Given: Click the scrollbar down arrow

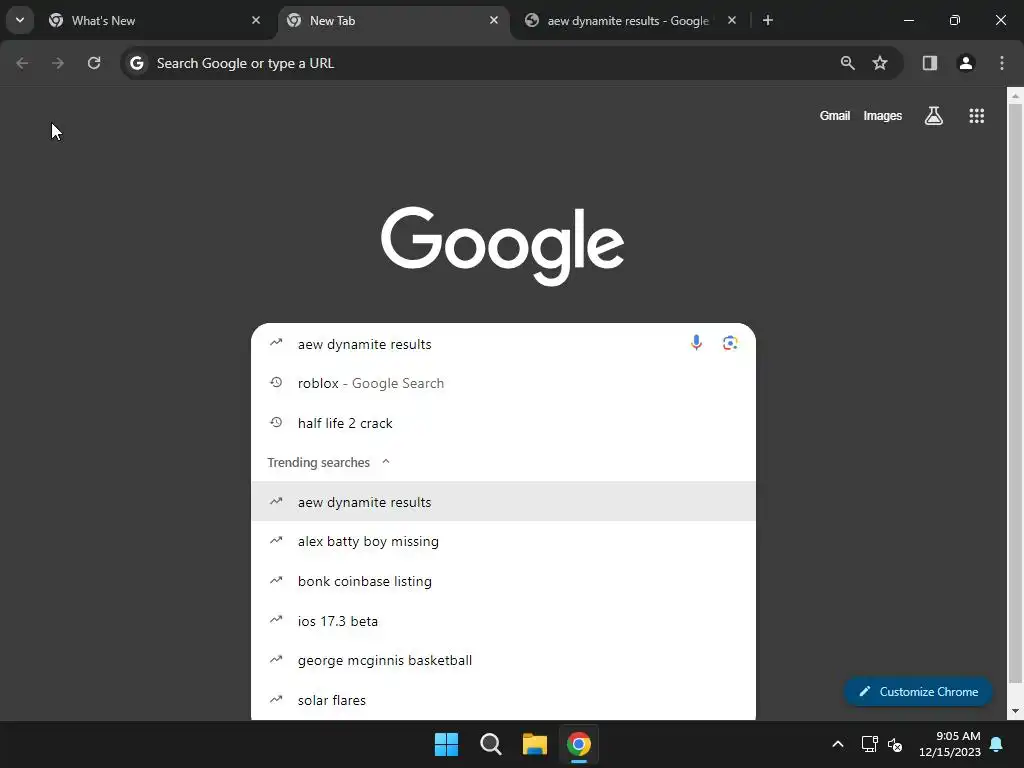Looking at the screenshot, I should click(x=1015, y=711).
